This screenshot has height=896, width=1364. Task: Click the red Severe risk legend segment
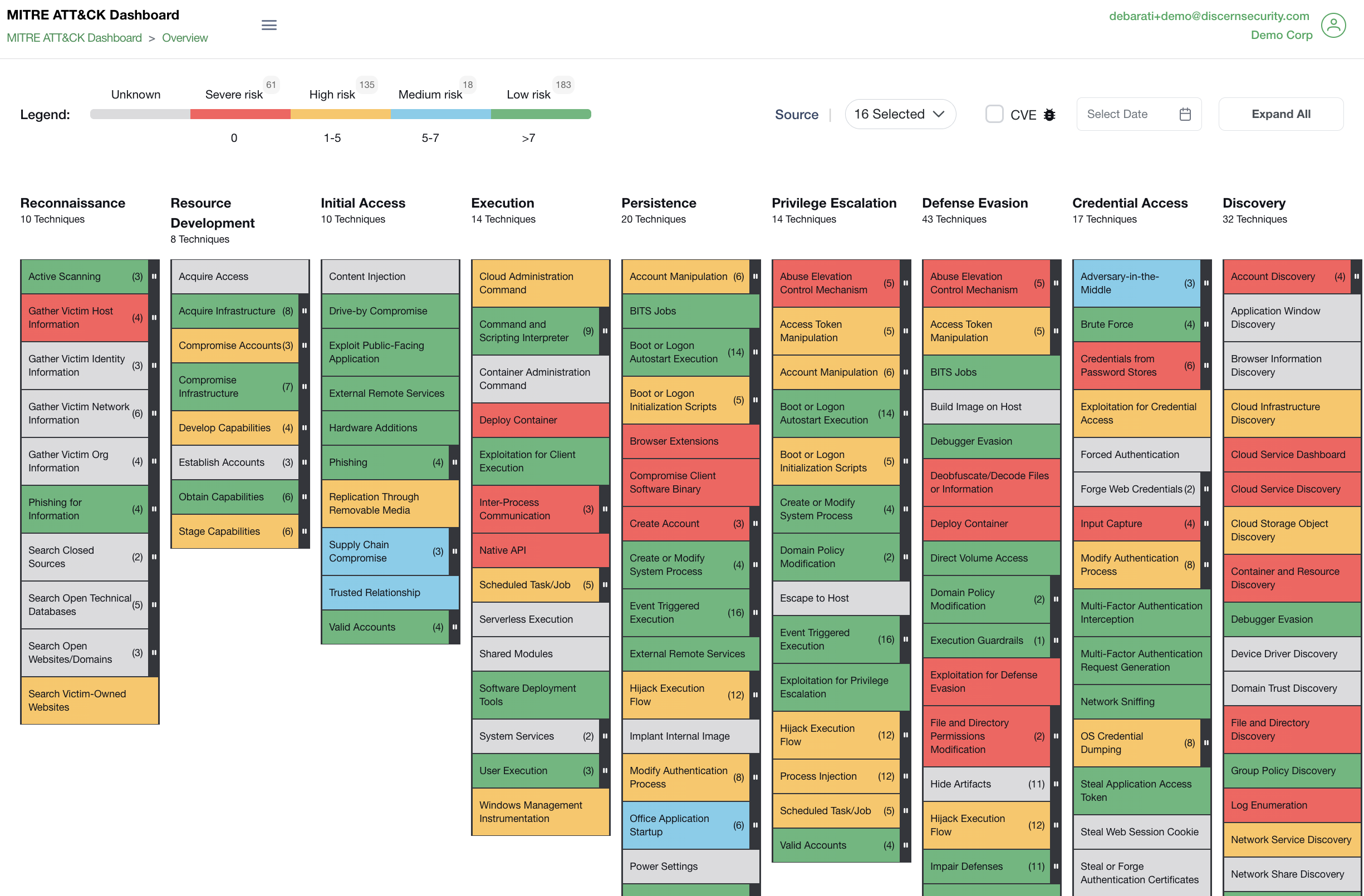click(x=240, y=114)
